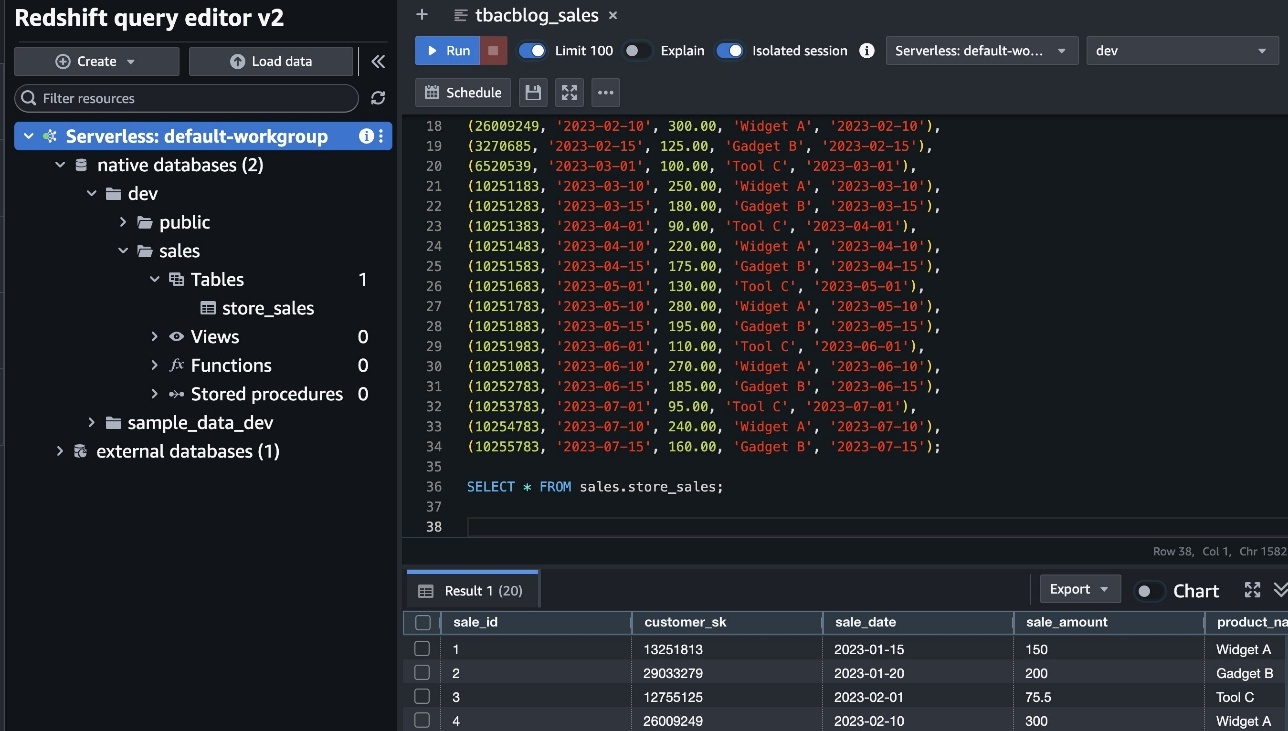This screenshot has width=1288, height=731.
Task: Expand the sample_data_dev database
Action: (92, 423)
